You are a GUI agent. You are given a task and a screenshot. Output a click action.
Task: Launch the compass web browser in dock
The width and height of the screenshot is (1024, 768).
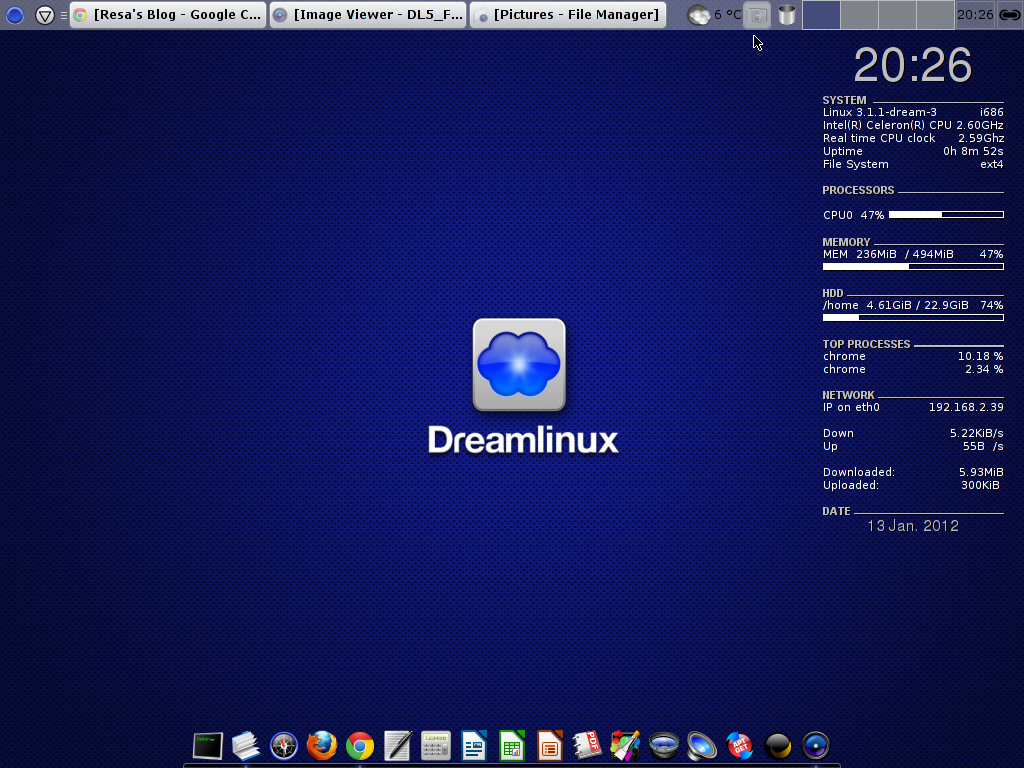(x=284, y=746)
